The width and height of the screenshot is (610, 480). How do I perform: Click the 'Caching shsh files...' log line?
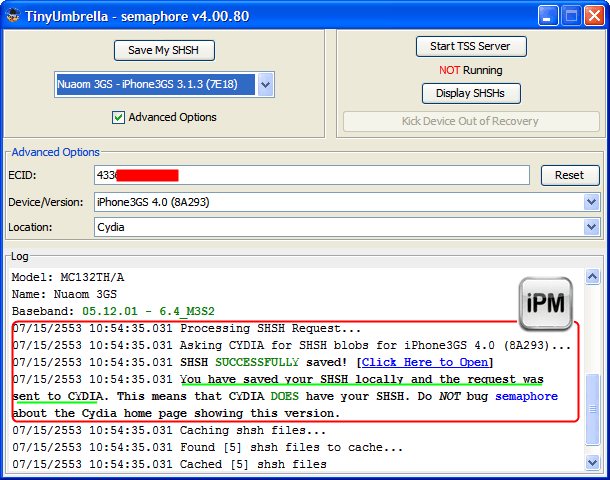tap(169, 430)
